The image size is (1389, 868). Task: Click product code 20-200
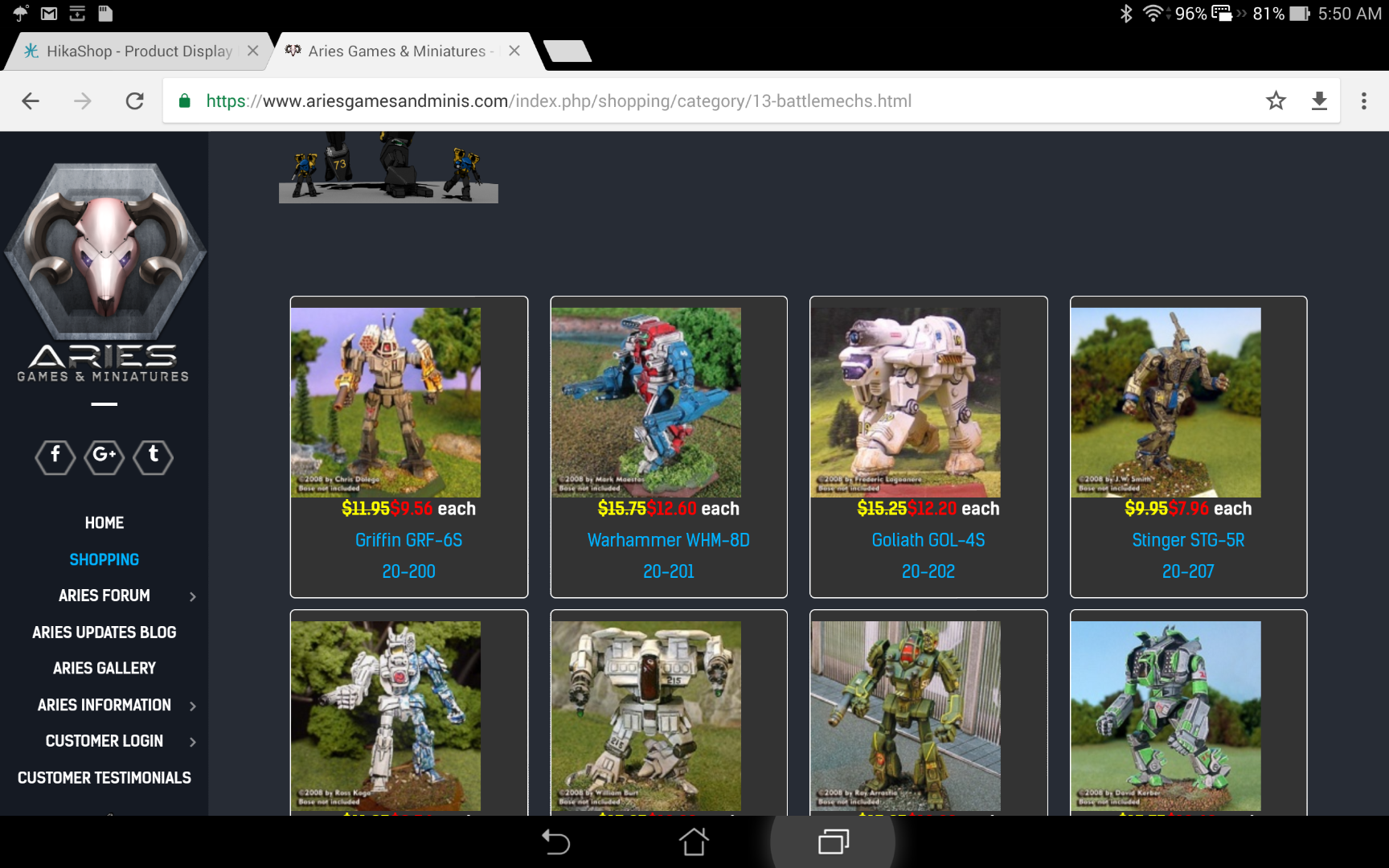pyautogui.click(x=409, y=571)
